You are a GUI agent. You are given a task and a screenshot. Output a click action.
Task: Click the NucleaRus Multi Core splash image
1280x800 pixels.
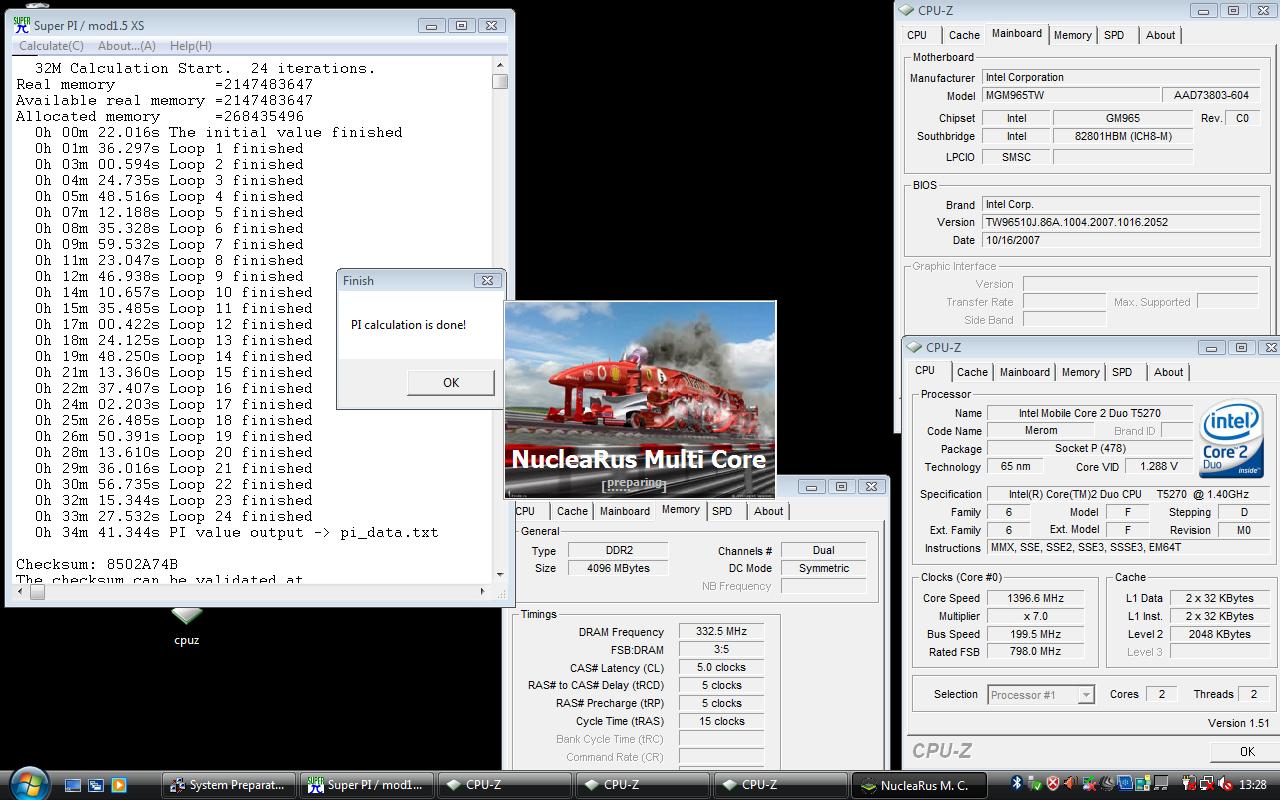639,399
